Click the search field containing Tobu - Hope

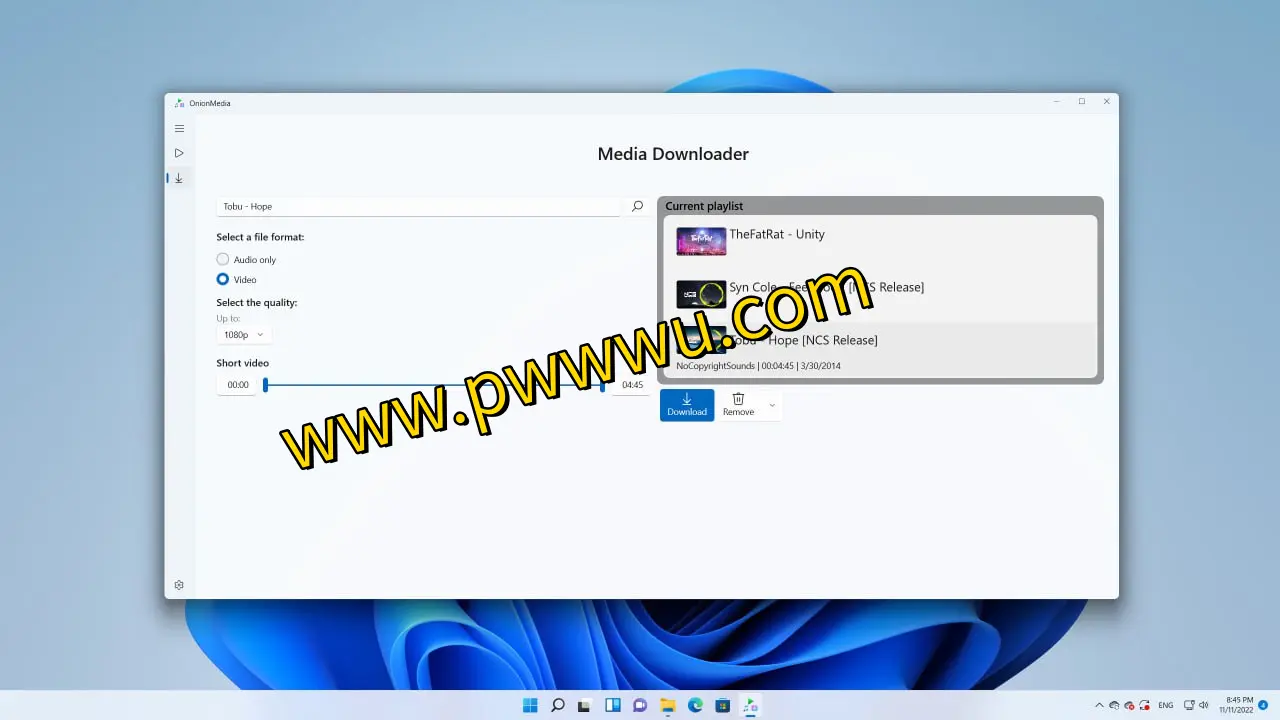[x=418, y=206]
